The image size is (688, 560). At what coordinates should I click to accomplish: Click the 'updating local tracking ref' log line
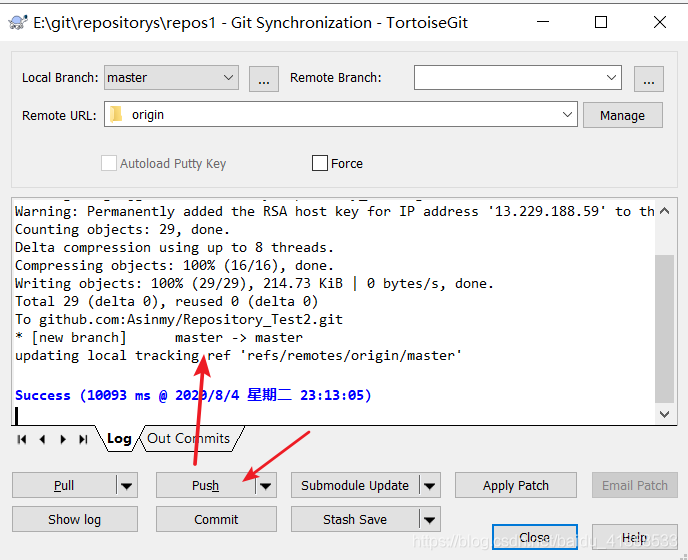click(239, 355)
